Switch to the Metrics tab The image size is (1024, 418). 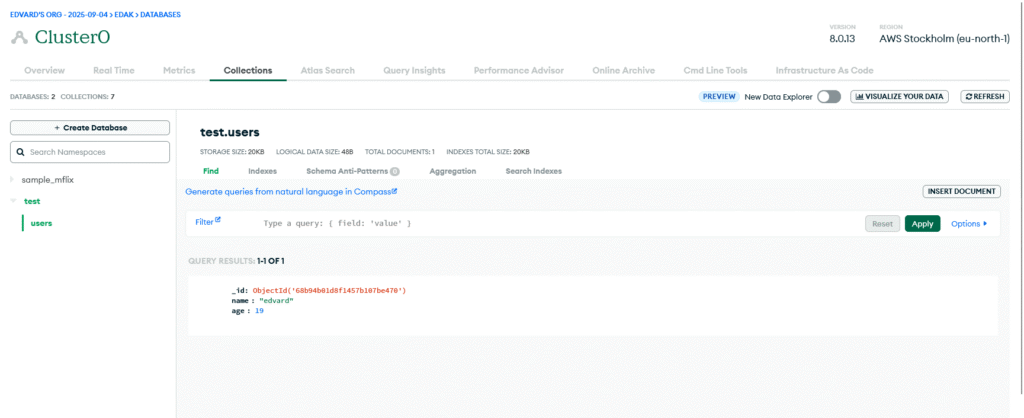pos(178,71)
